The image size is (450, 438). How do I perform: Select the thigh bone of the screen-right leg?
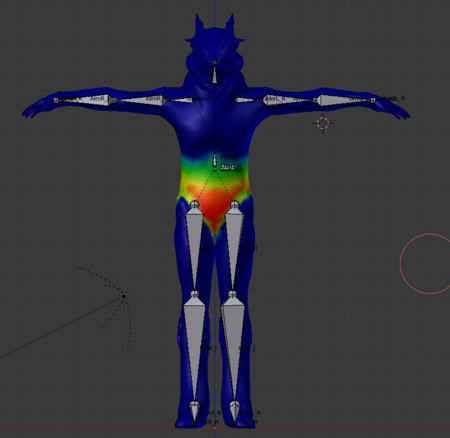point(234,248)
